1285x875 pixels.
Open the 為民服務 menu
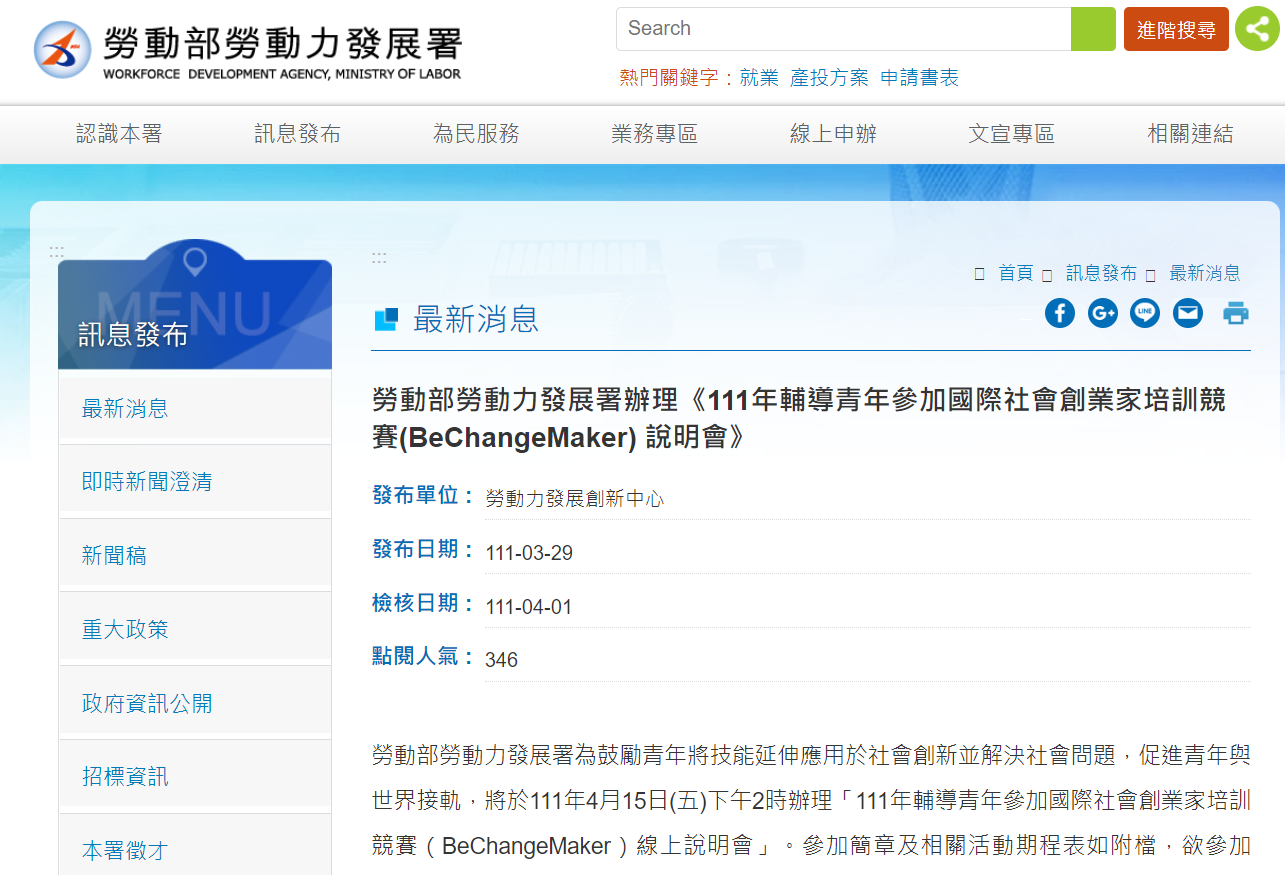coord(476,134)
